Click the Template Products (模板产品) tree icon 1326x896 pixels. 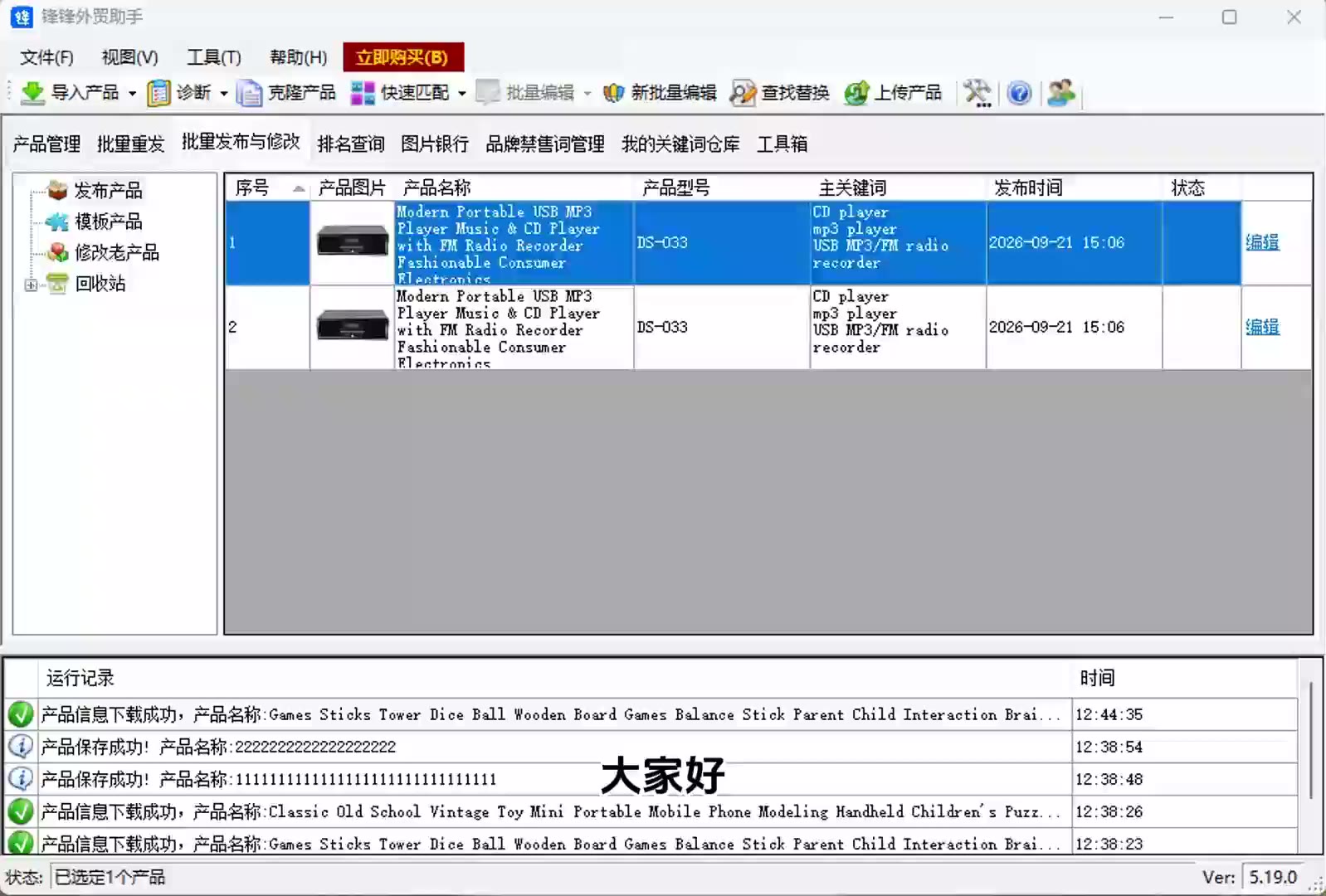57,222
